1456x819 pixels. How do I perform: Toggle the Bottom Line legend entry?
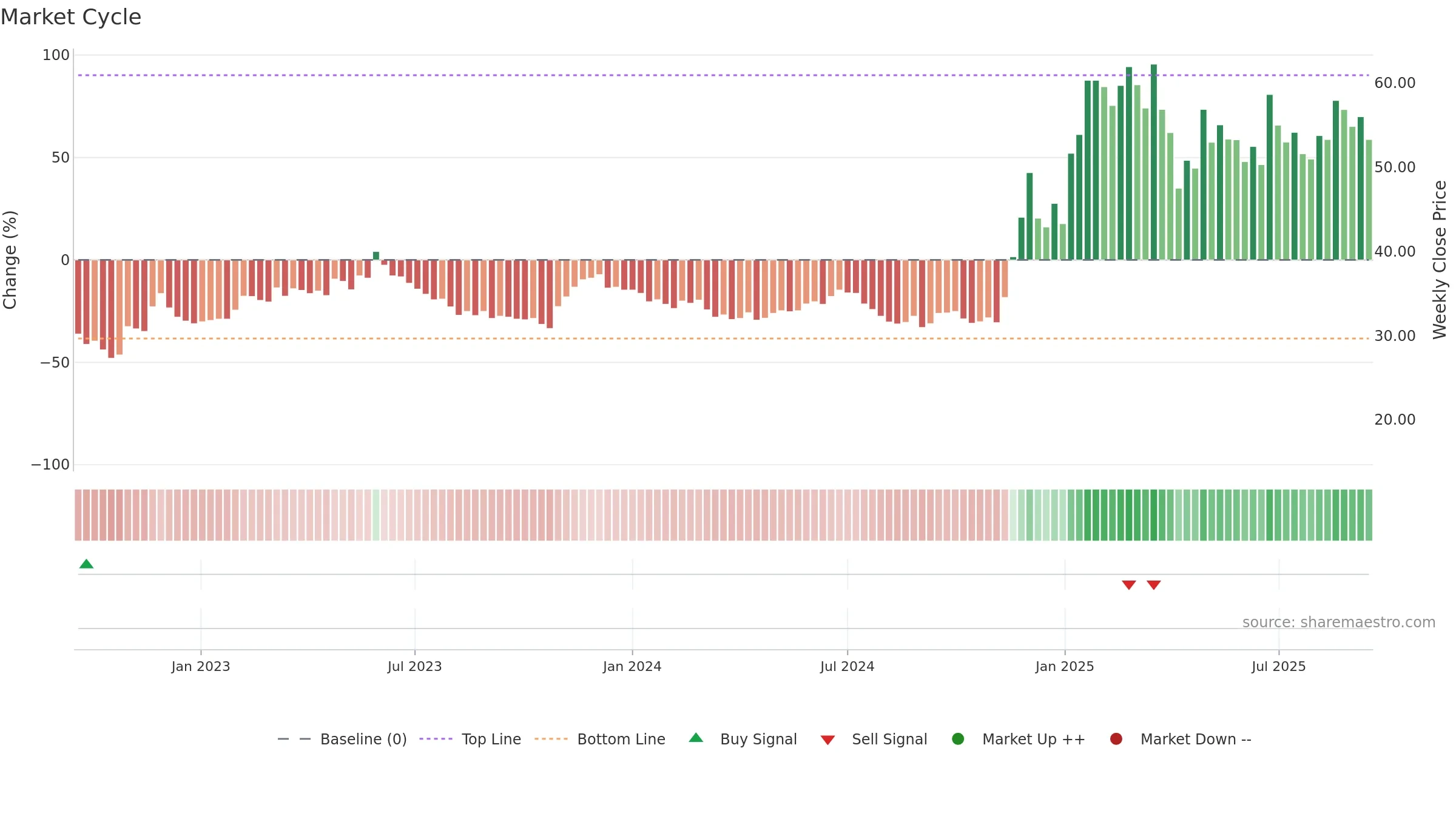tap(600, 739)
